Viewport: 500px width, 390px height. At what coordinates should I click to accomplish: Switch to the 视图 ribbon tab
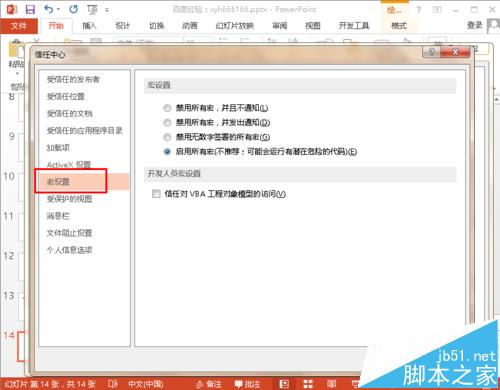pos(313,26)
